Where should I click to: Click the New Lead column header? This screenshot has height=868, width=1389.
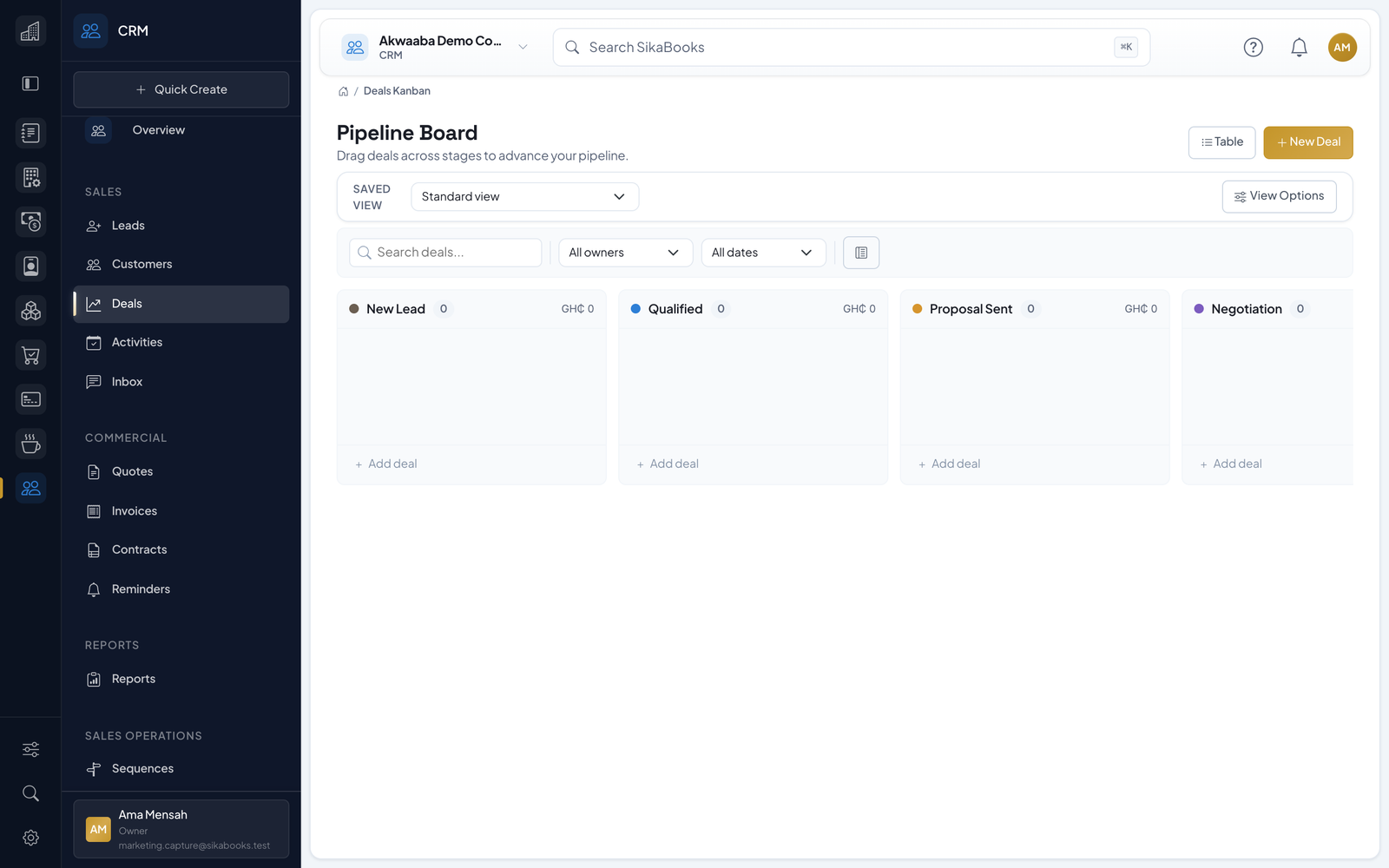[471, 309]
